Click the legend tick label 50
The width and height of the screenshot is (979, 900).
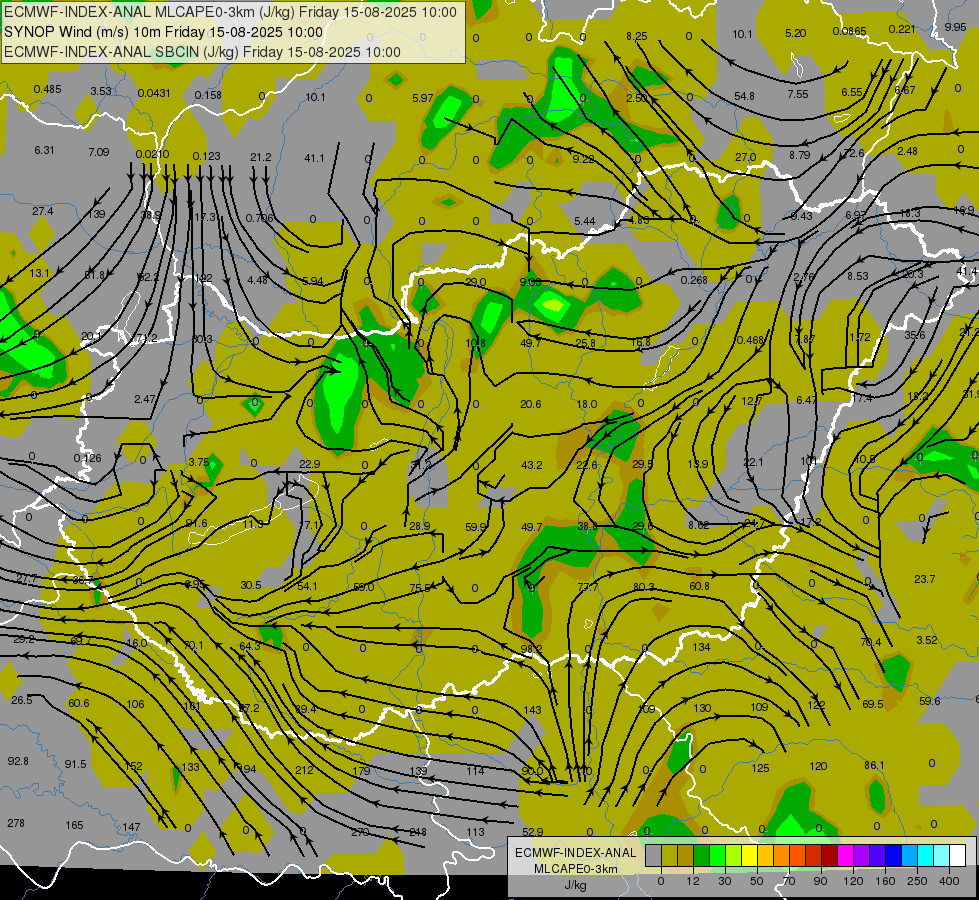point(757,881)
